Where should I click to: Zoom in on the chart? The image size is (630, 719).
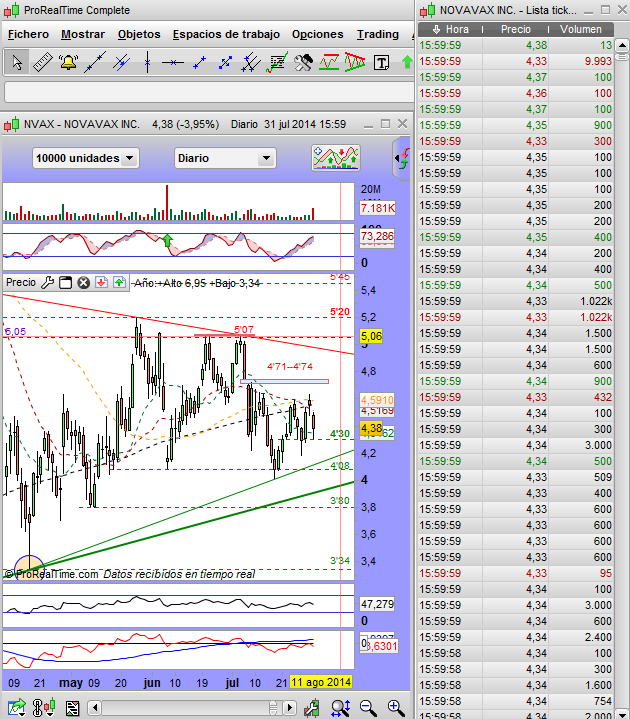tap(396, 708)
